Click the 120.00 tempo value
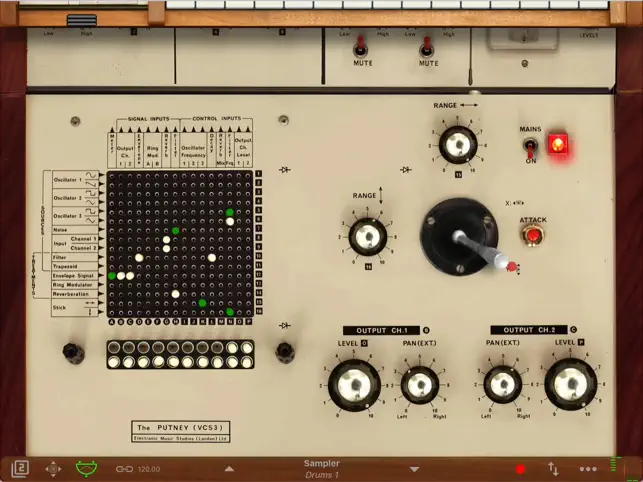 point(149,469)
